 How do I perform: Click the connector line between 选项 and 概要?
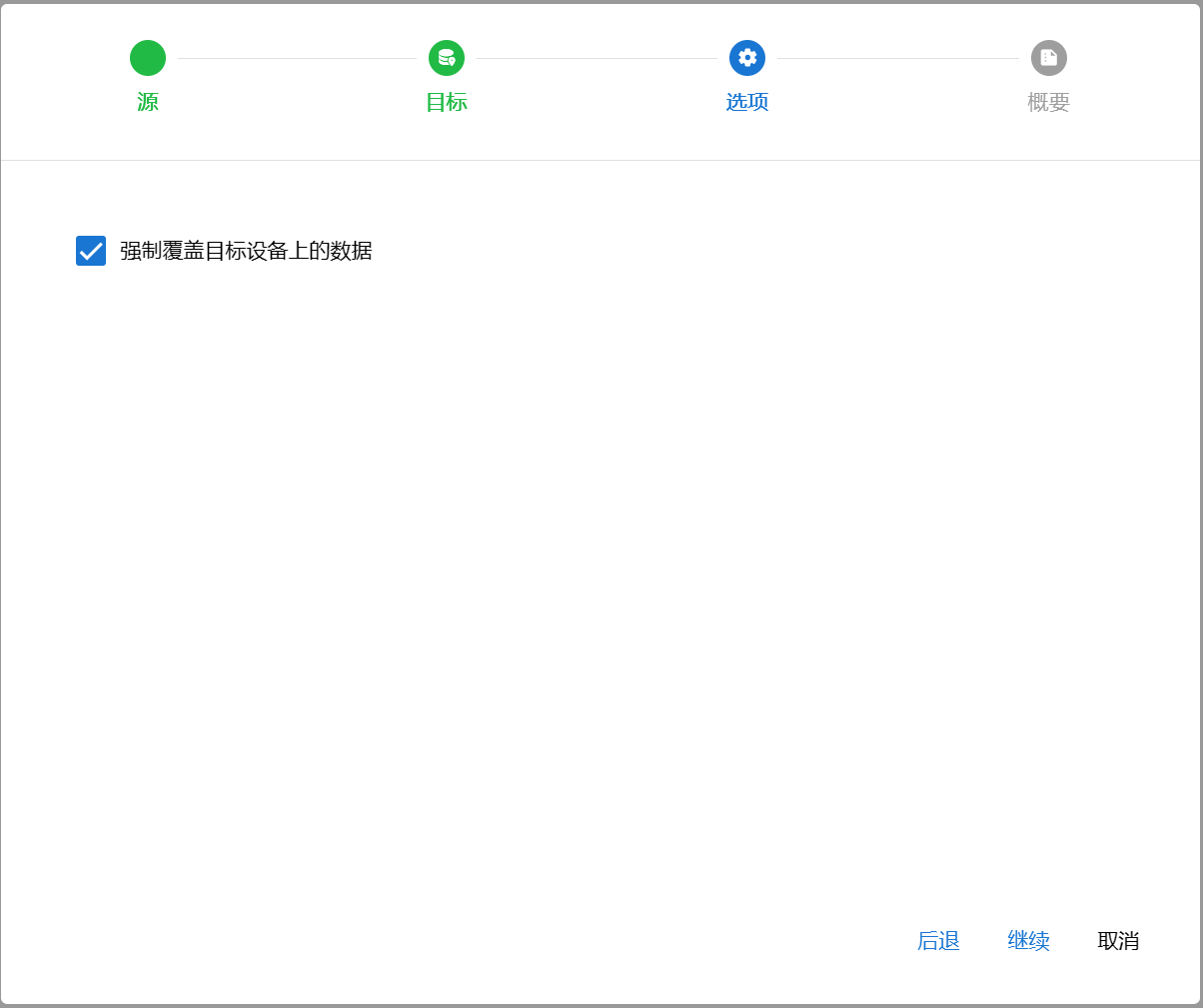897,58
